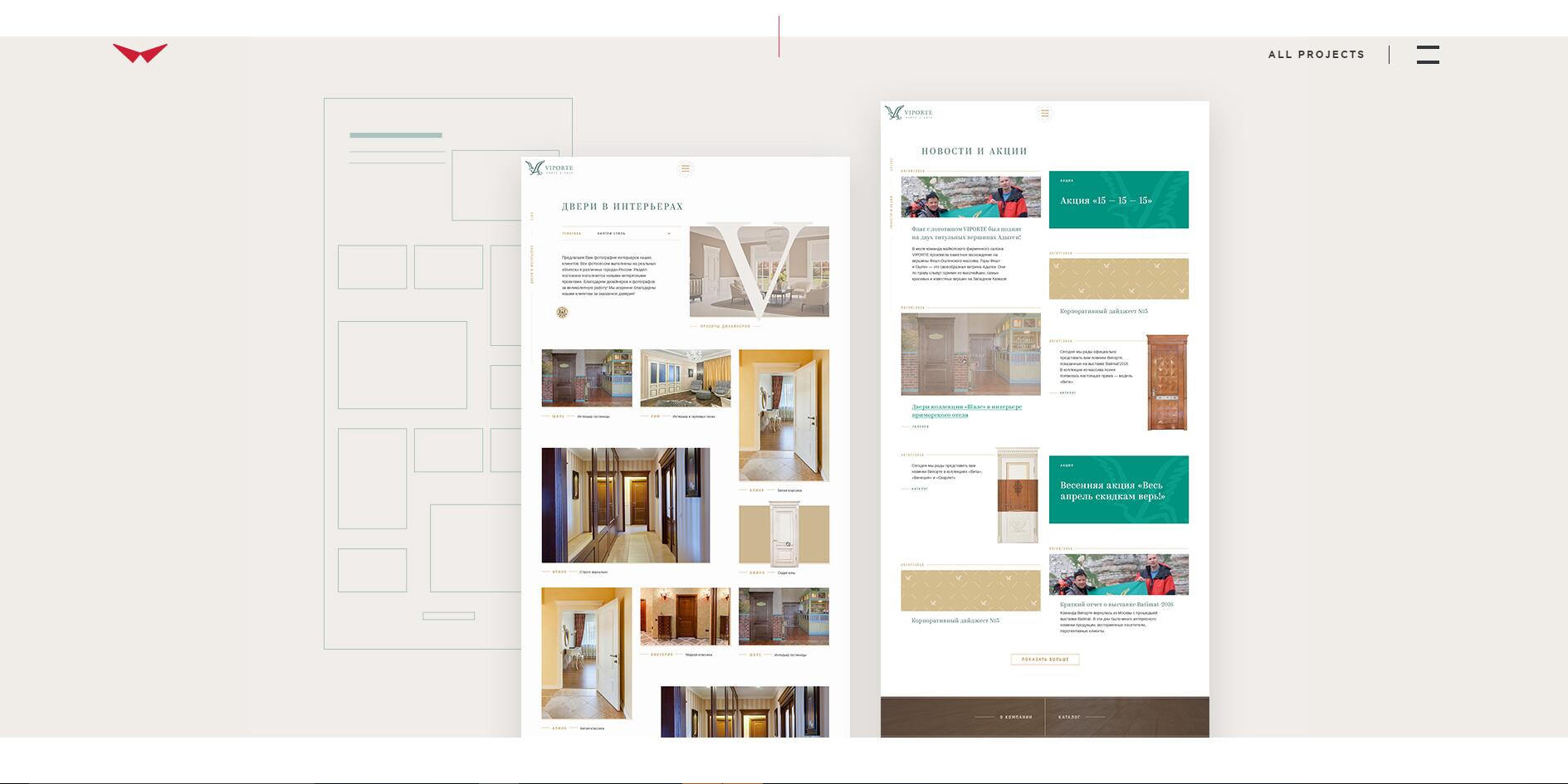The image size is (1568, 784).
Task: Open climbers photo above the Batimat-2016 headline
Action: click(1119, 574)
